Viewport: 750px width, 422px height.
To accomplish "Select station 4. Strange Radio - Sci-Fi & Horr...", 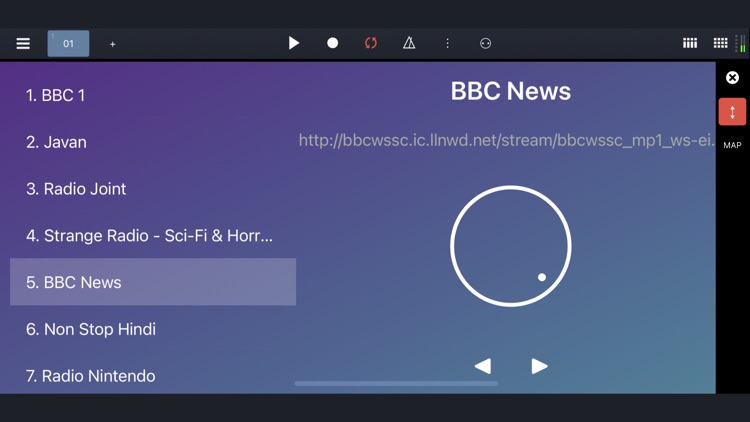I will click(153, 235).
